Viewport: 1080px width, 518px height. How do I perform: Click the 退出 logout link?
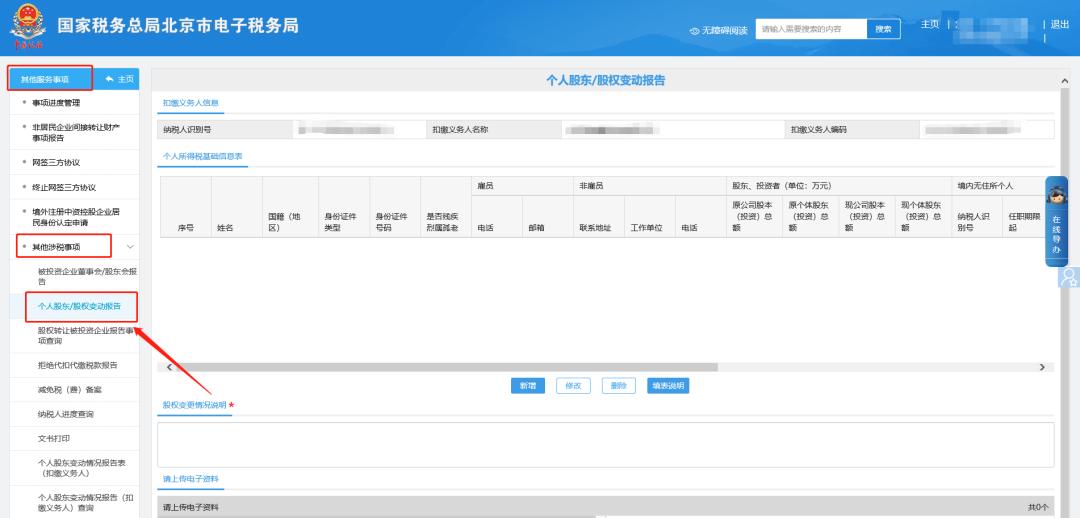click(x=1059, y=24)
